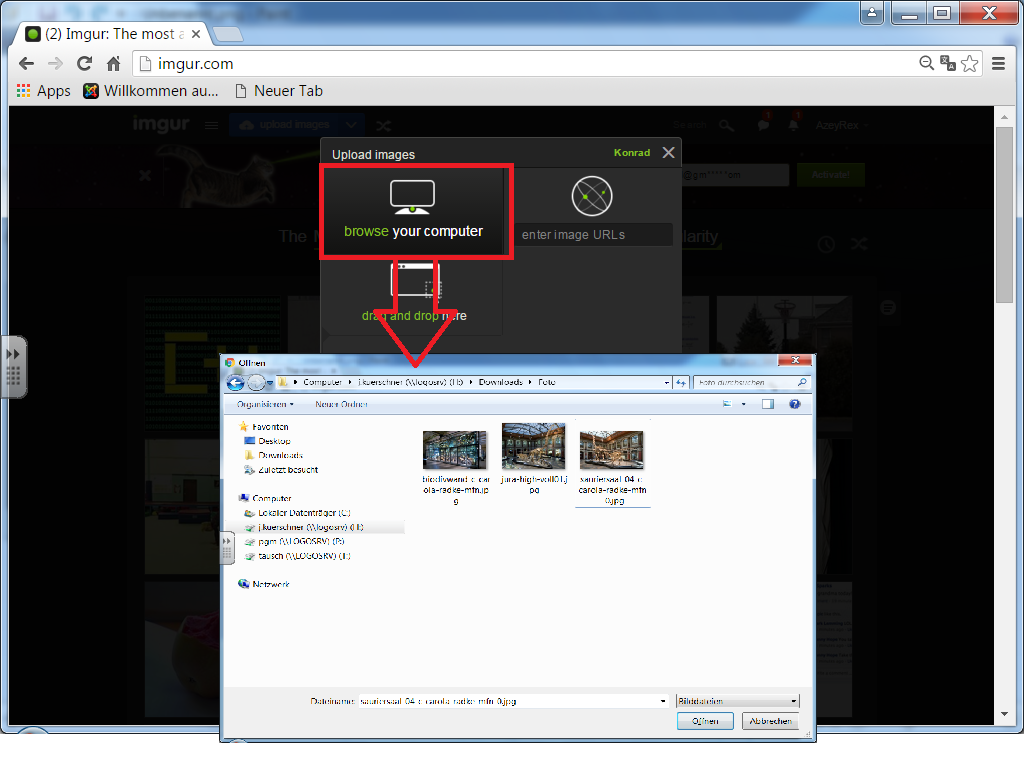Close the Upload images popup
Viewport: 1024px width, 768px height.
668,153
